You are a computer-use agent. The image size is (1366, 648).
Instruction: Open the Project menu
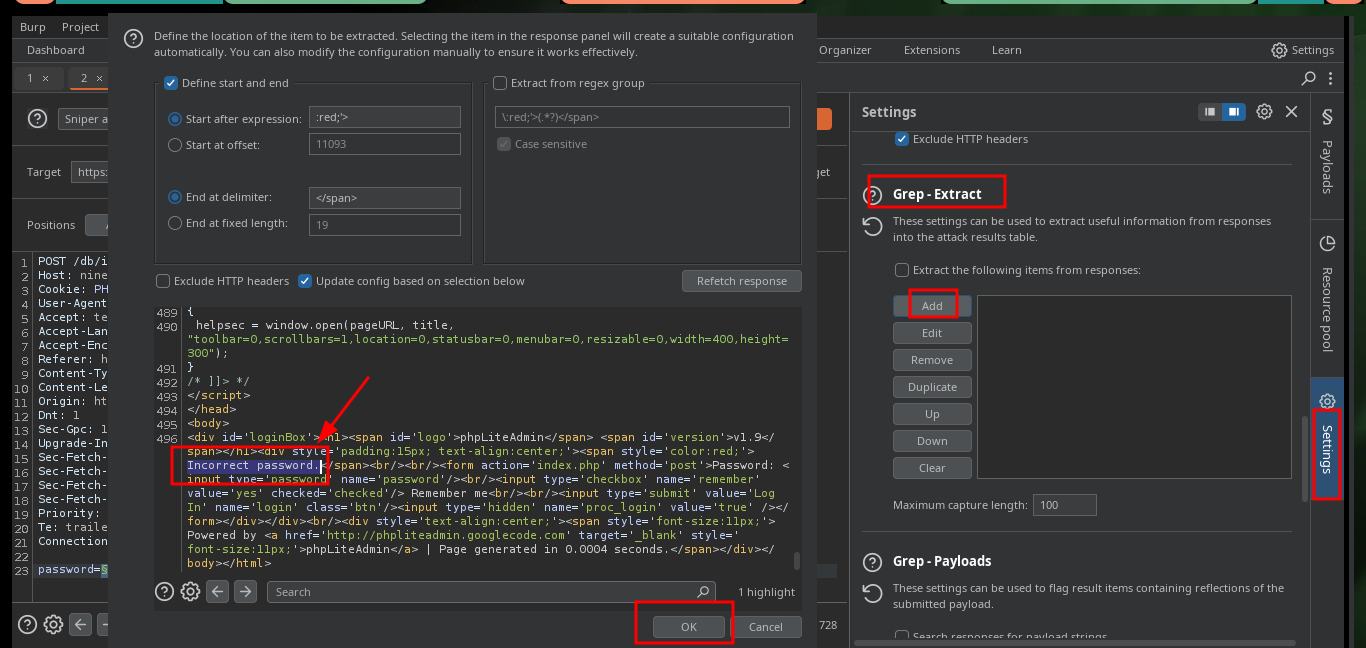(x=80, y=27)
